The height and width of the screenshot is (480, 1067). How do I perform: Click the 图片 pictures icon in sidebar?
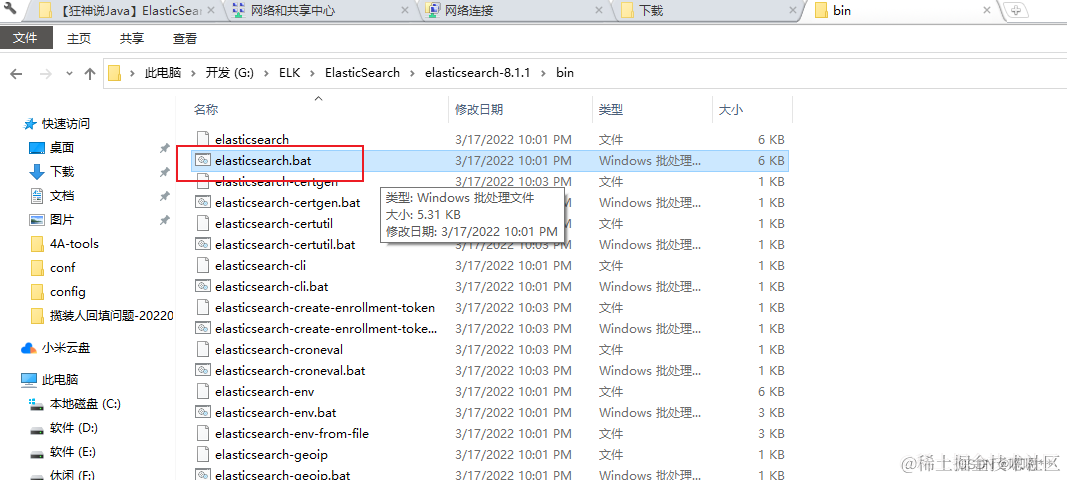click(x=36, y=220)
